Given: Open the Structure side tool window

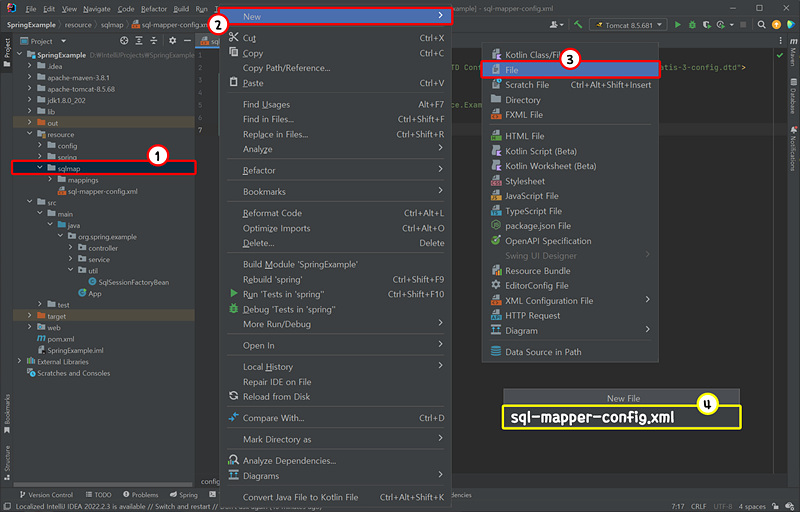Looking at the screenshot, I should pyautogui.click(x=7, y=463).
